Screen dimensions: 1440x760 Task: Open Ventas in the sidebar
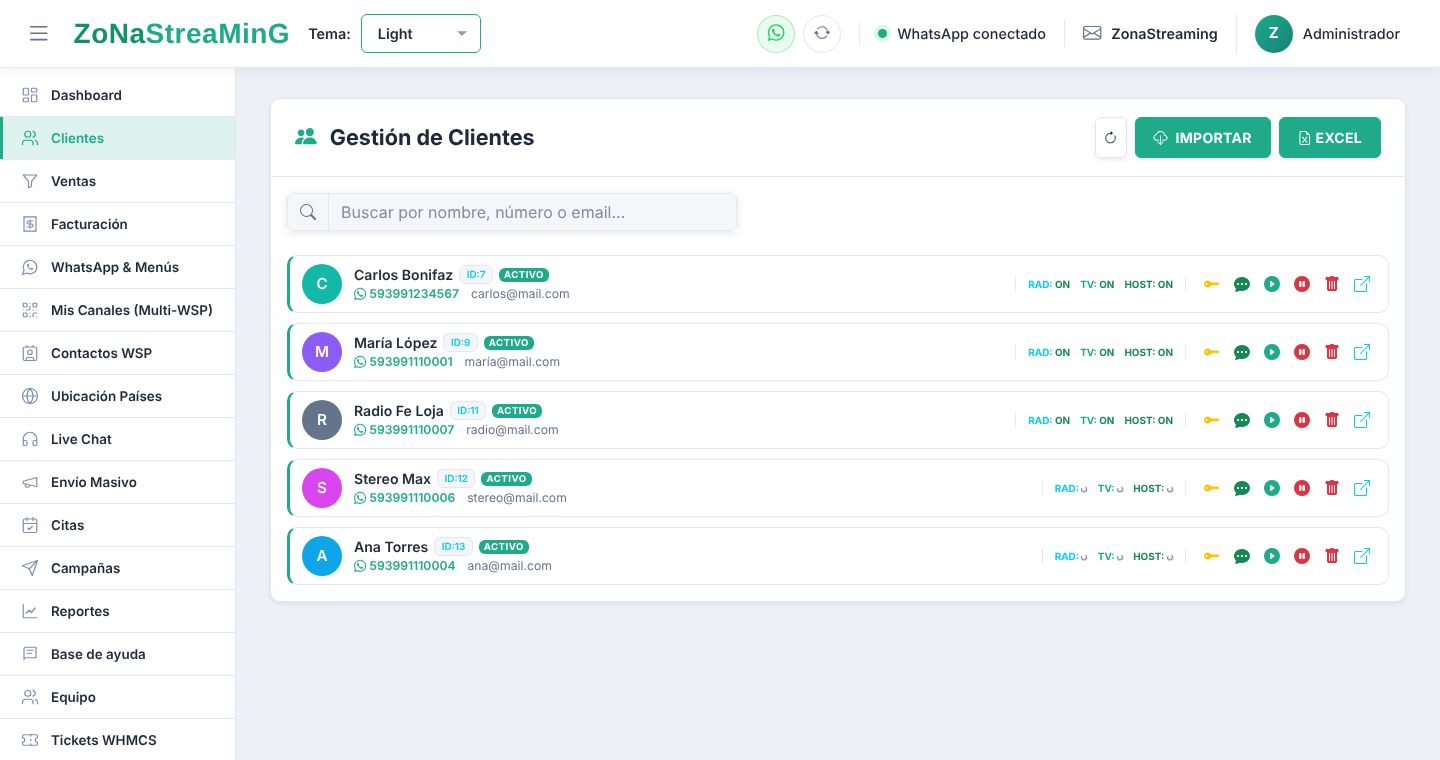[118, 181]
